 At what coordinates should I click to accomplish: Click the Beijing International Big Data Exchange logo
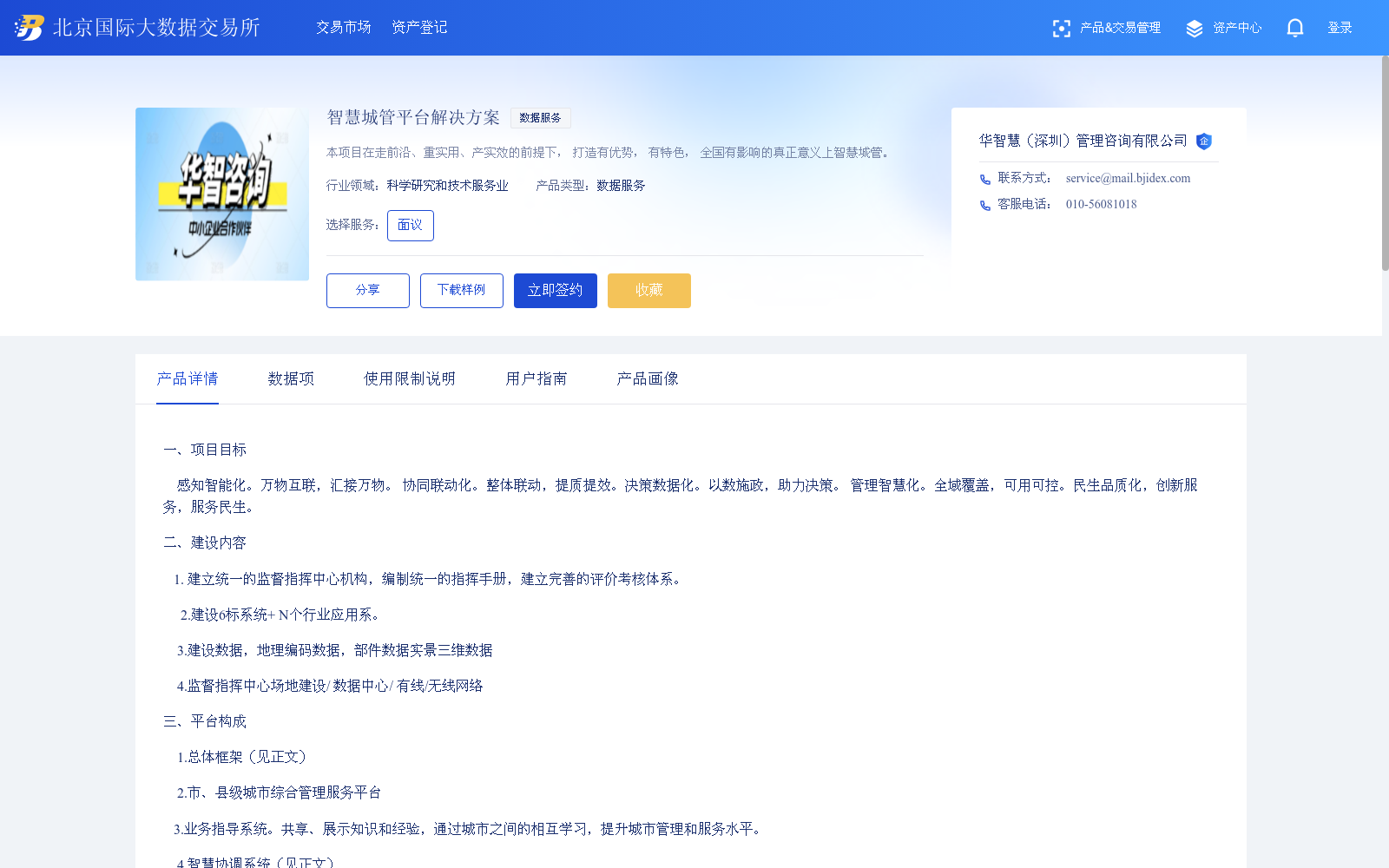[x=30, y=28]
